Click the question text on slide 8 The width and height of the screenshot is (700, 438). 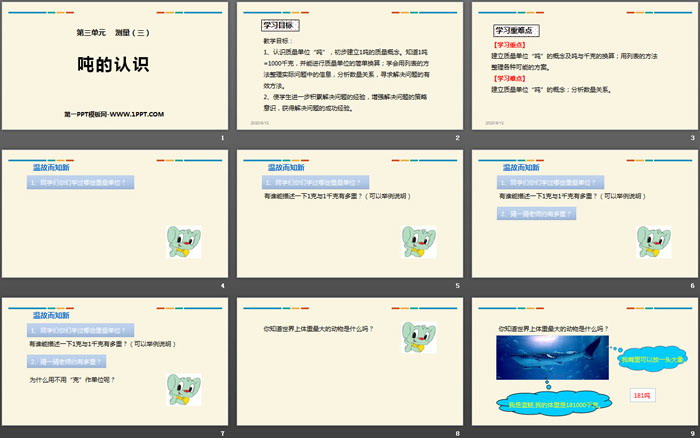coord(318,328)
